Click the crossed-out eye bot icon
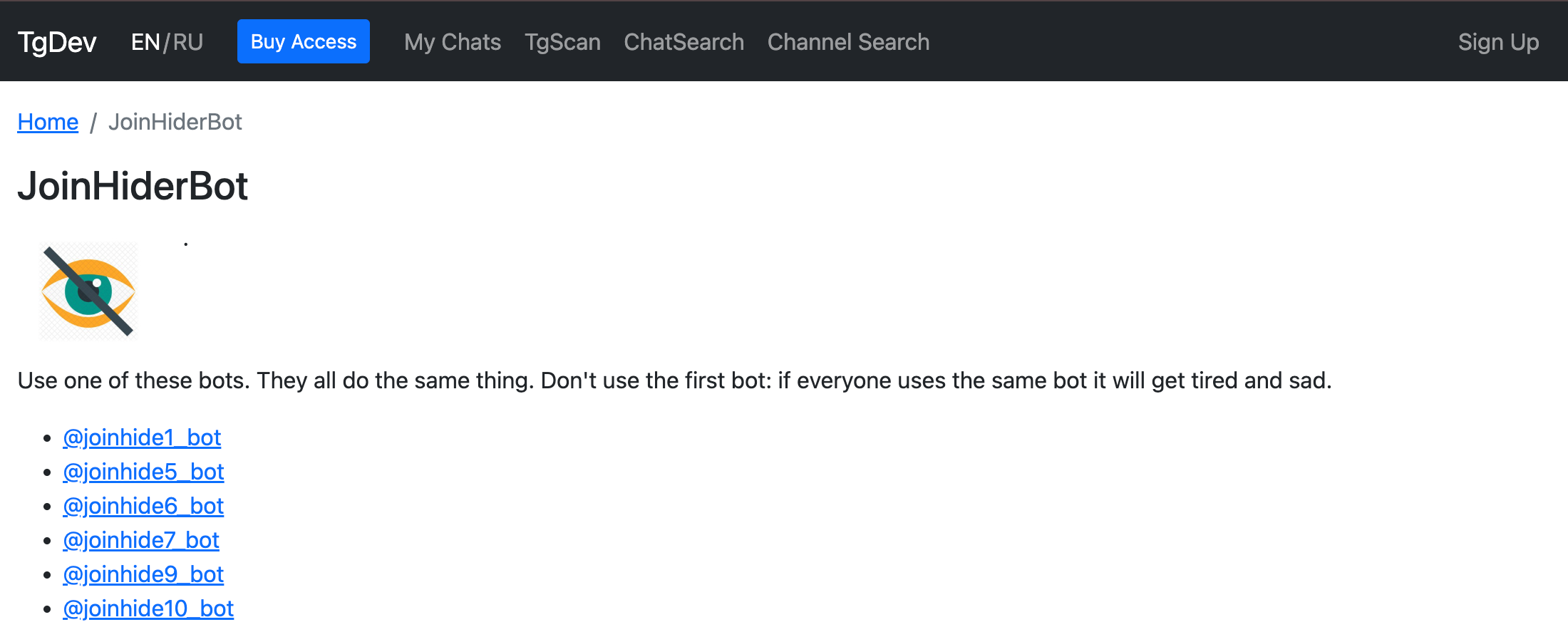The width and height of the screenshot is (1568, 627). point(88,291)
